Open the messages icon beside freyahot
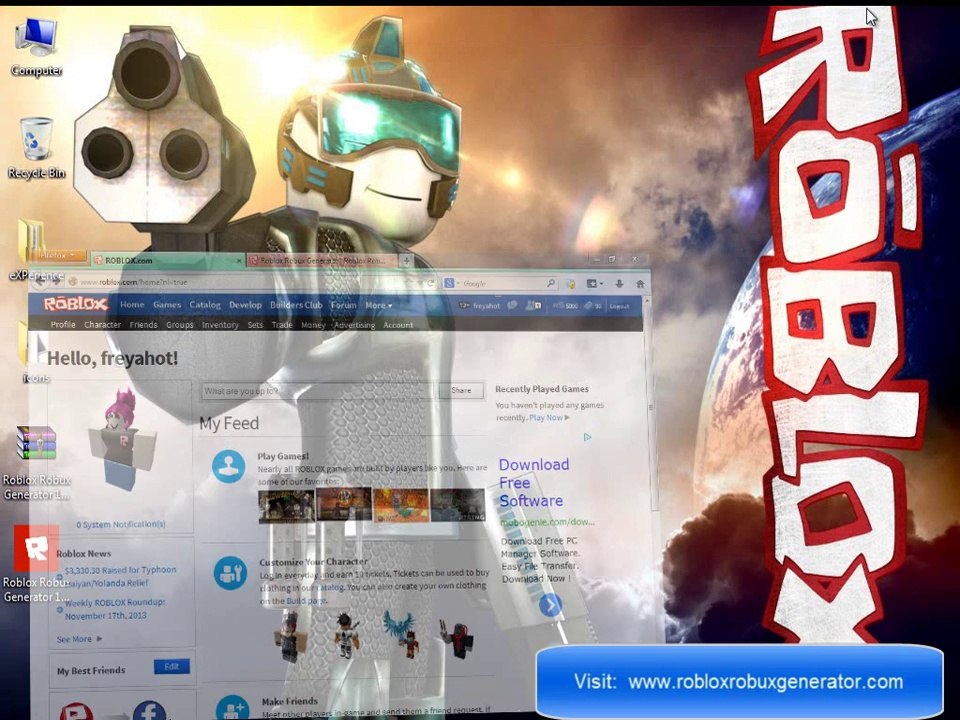The width and height of the screenshot is (960, 720). pos(512,306)
